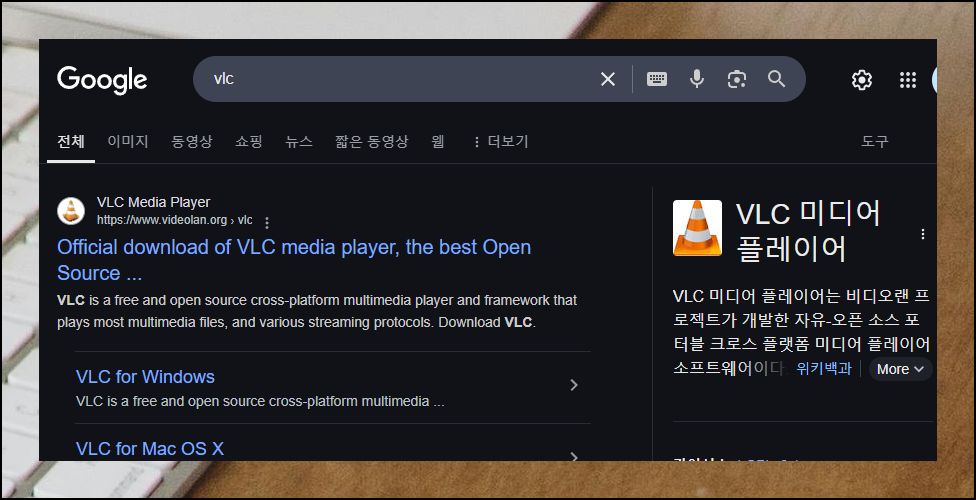Screen dimensions: 976x500
Task: Click the large VLC cone thumbnail
Action: (x=697, y=228)
